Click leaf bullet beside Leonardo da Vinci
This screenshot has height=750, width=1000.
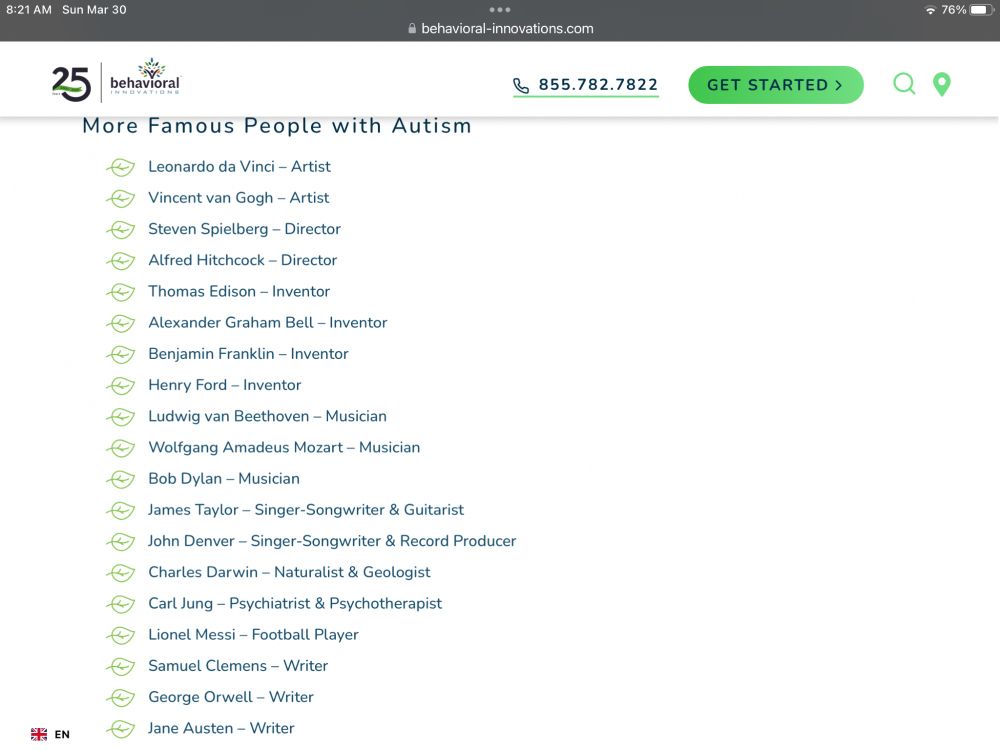[x=120, y=167]
